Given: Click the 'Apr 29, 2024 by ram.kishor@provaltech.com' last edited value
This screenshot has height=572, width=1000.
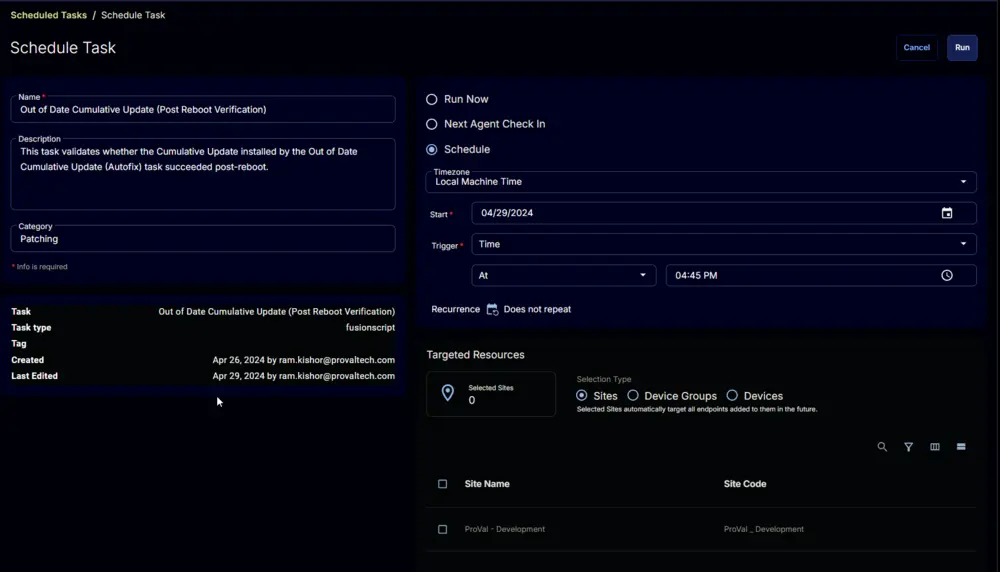Looking at the screenshot, I should tap(304, 376).
